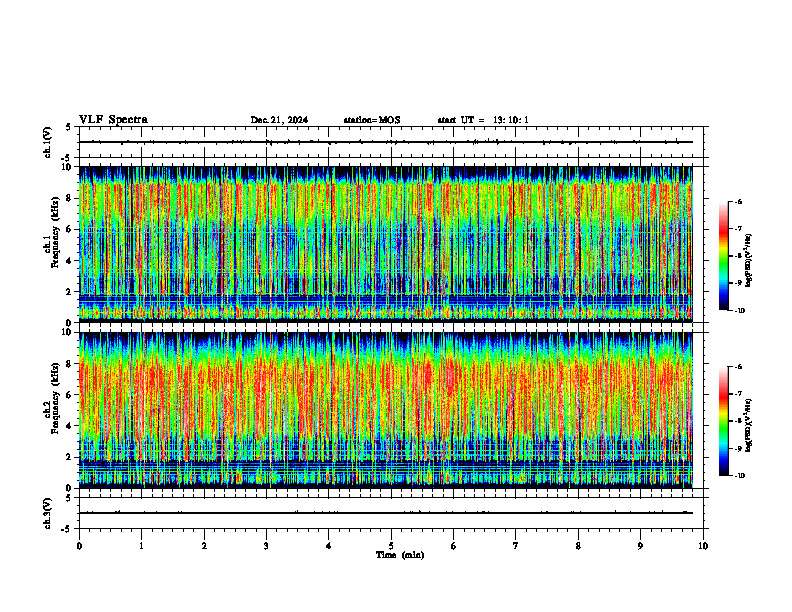Click the "VLF Spectra" plot title
Image resolution: width=792 pixels, height=612 pixels.
point(113,120)
